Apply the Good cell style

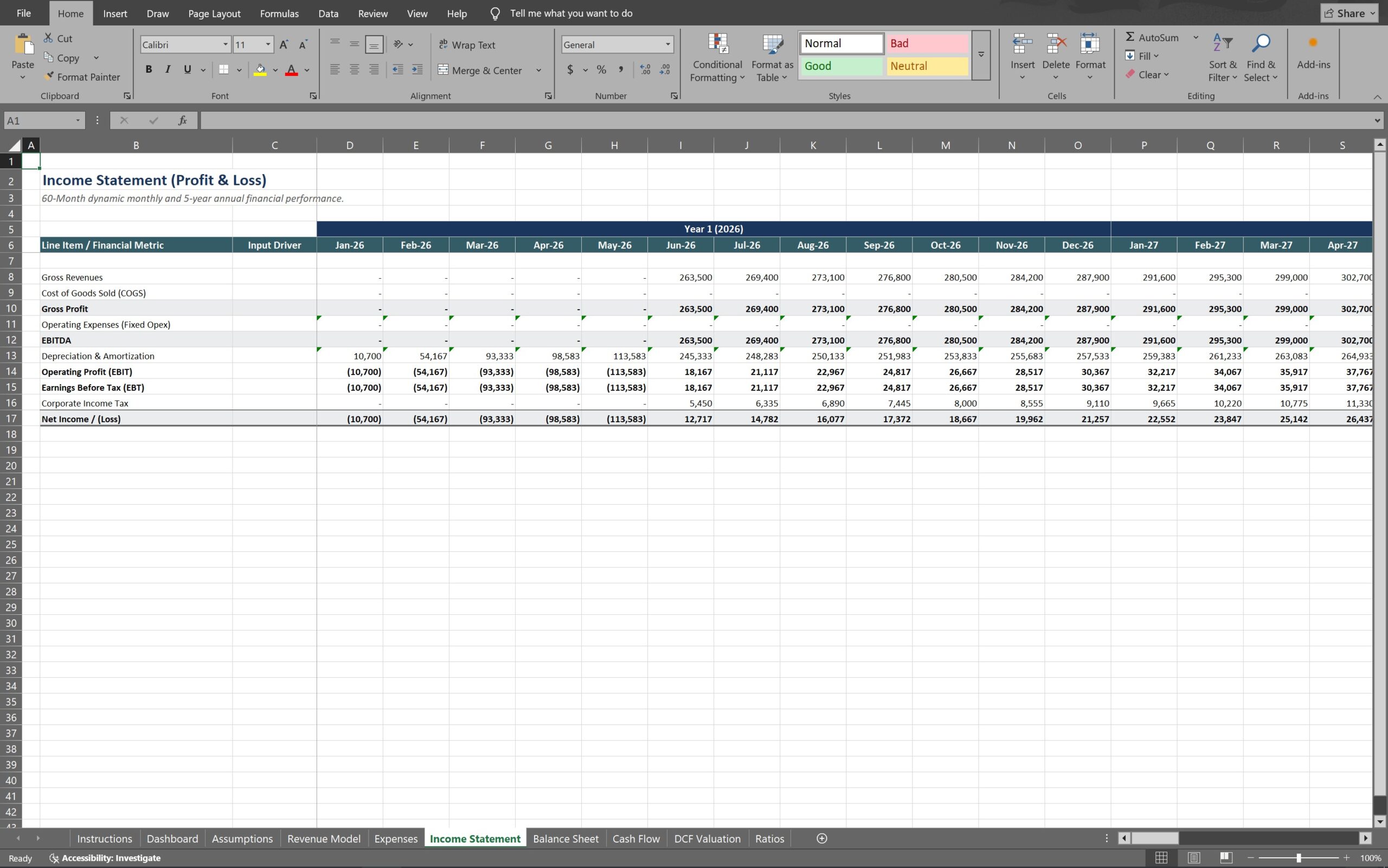841,66
